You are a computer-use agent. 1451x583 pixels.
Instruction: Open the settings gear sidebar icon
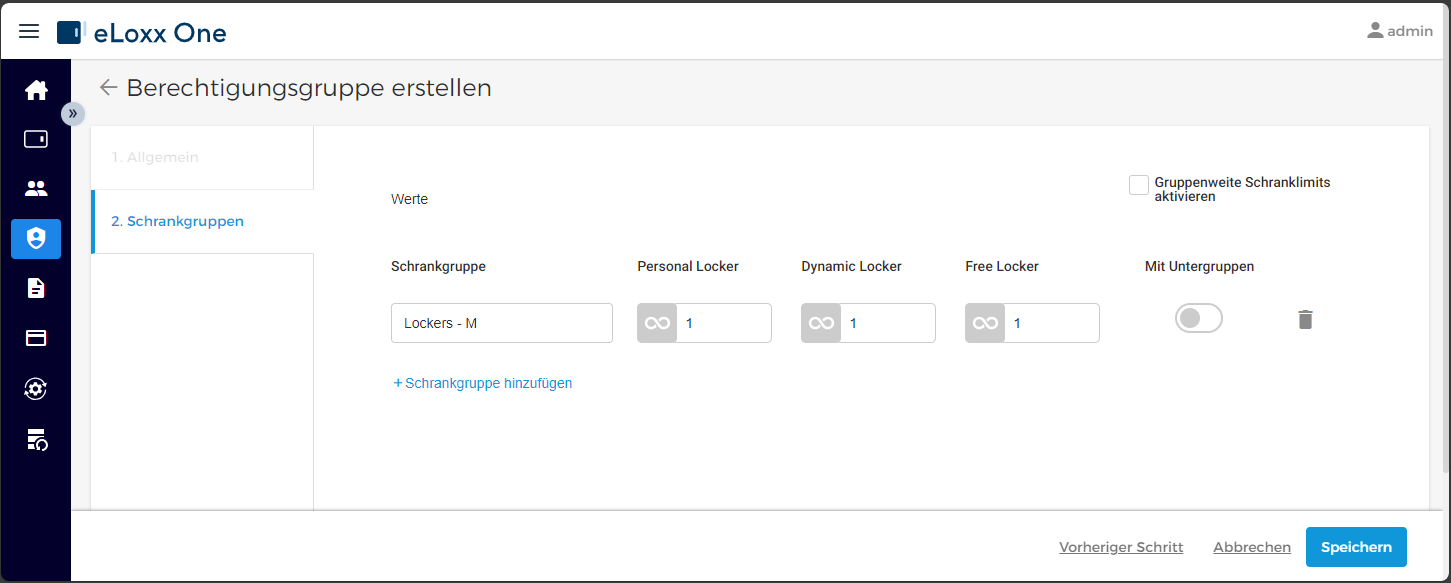coord(36,388)
